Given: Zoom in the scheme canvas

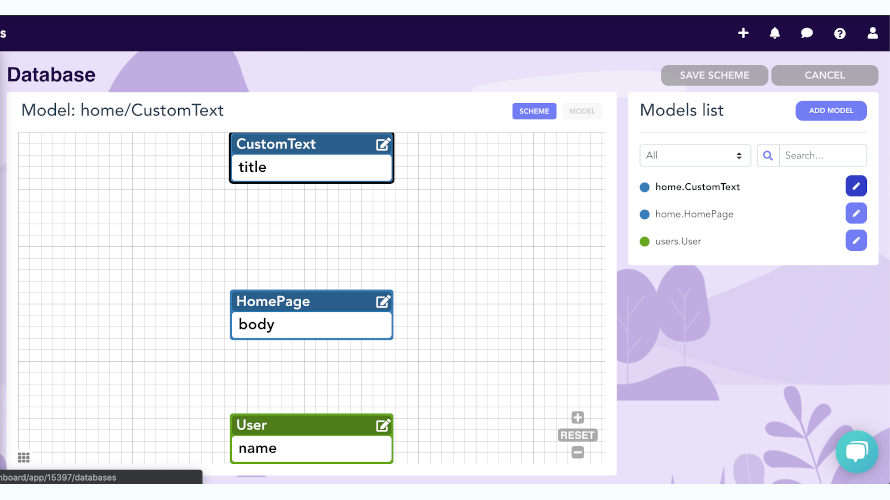Looking at the screenshot, I should 578,418.
